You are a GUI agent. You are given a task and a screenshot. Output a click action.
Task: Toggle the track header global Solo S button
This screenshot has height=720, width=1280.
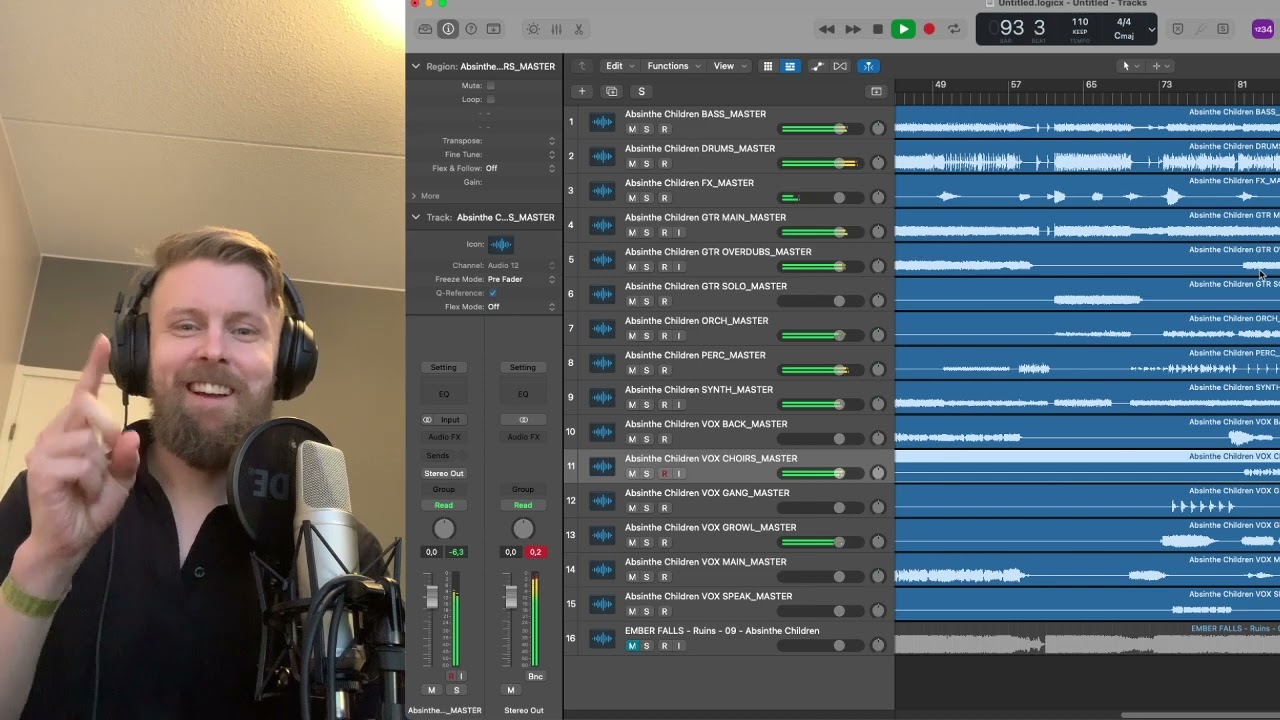pyautogui.click(x=642, y=91)
